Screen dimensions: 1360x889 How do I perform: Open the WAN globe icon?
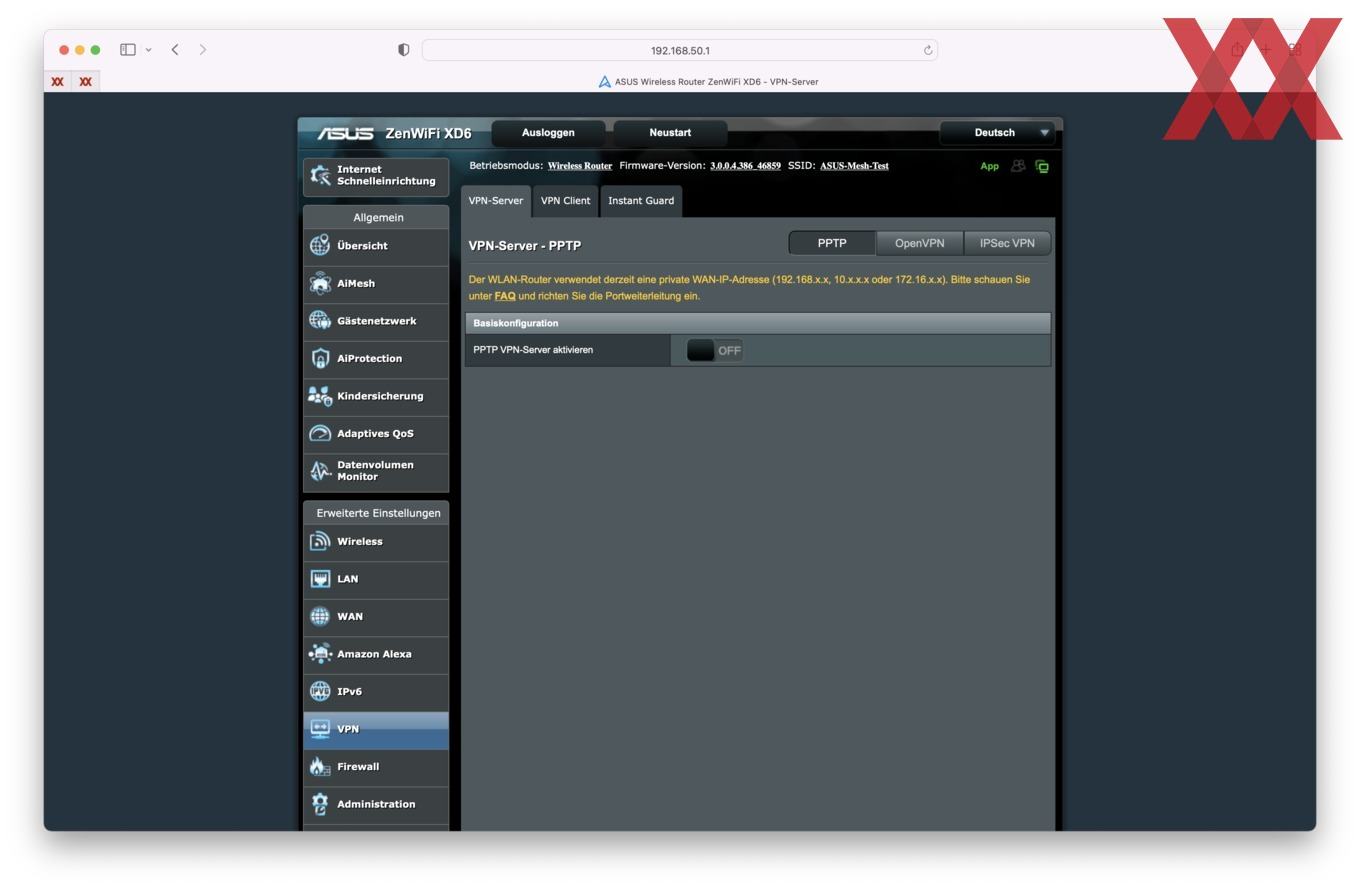pyautogui.click(x=320, y=616)
